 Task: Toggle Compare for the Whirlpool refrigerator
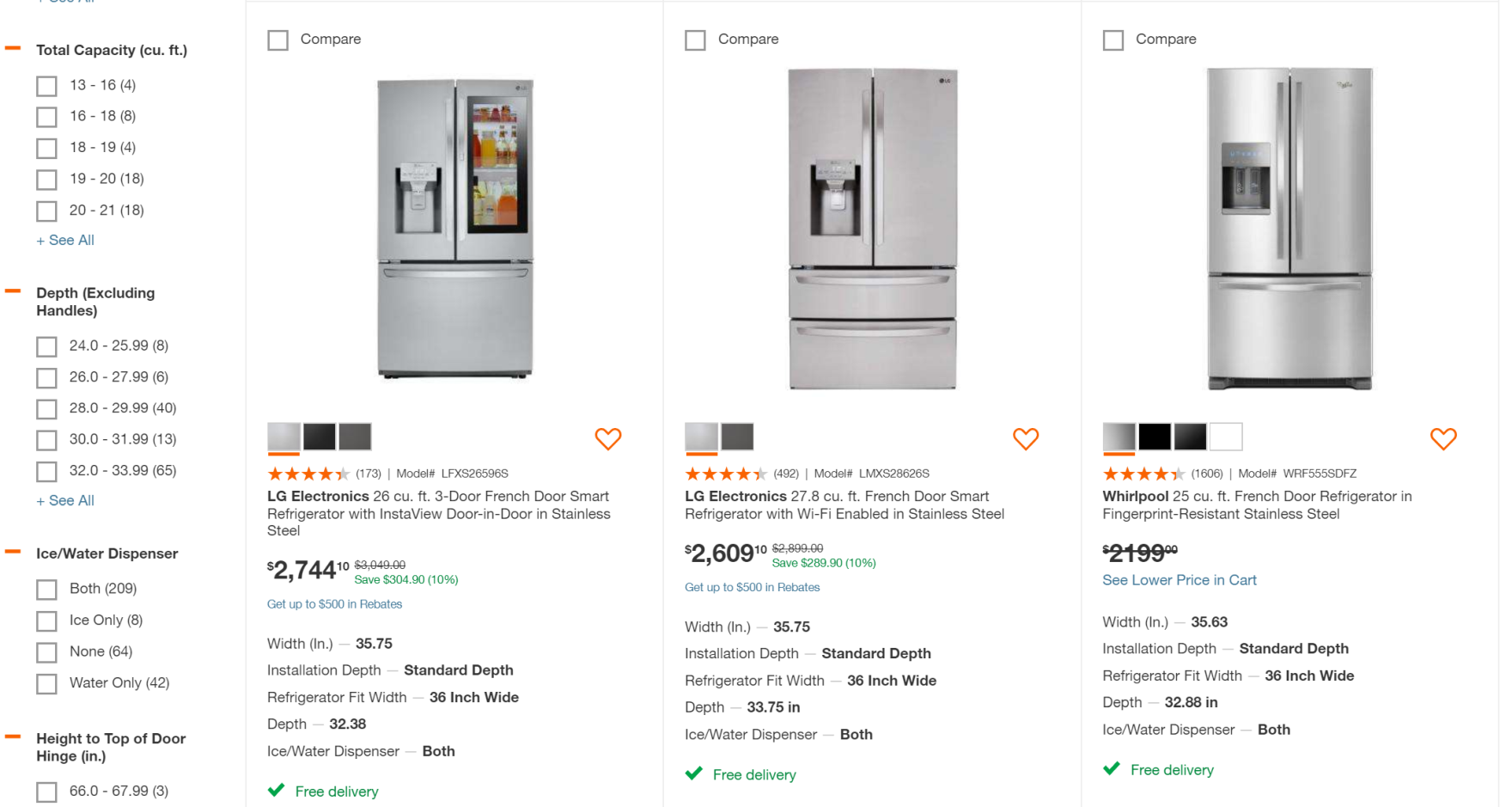[1113, 40]
